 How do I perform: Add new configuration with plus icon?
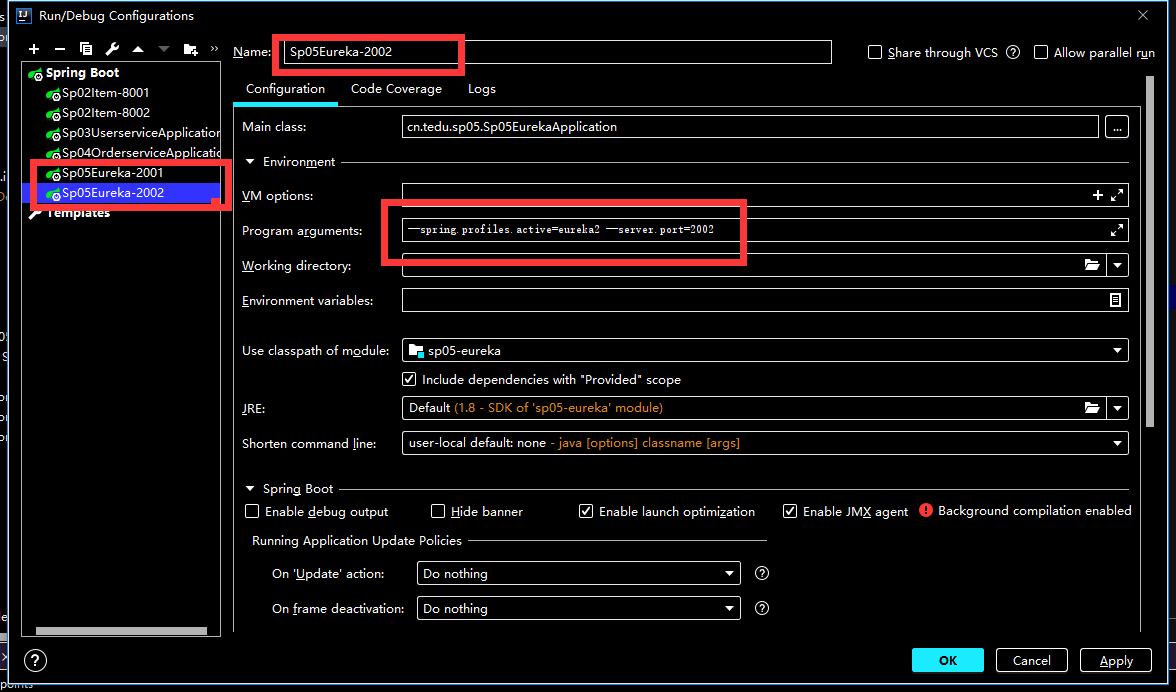click(34, 49)
